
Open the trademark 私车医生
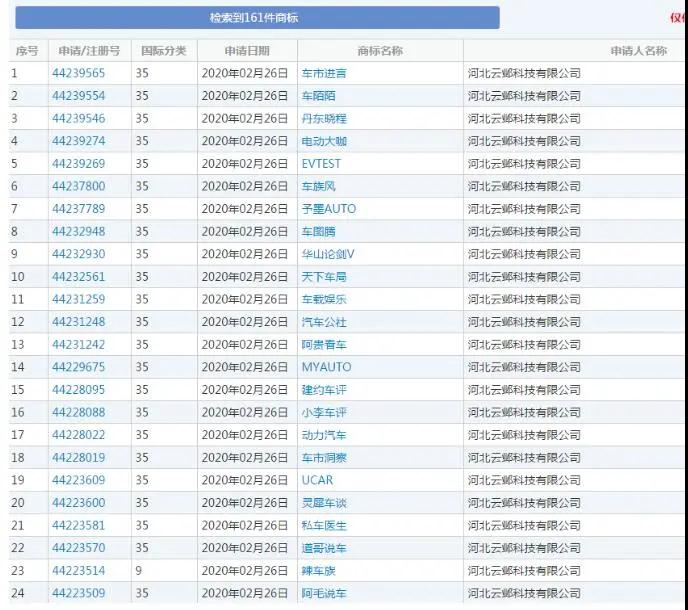[x=324, y=525]
